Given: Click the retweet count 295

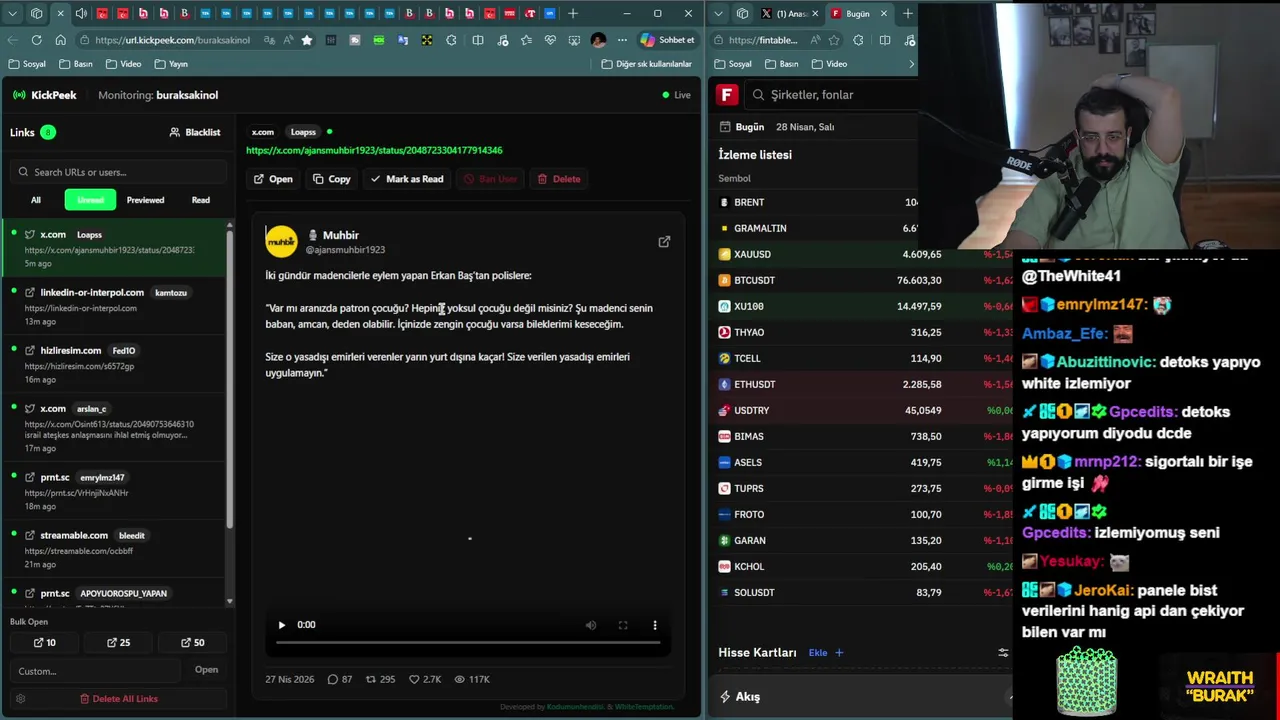Looking at the screenshot, I should tap(380, 679).
